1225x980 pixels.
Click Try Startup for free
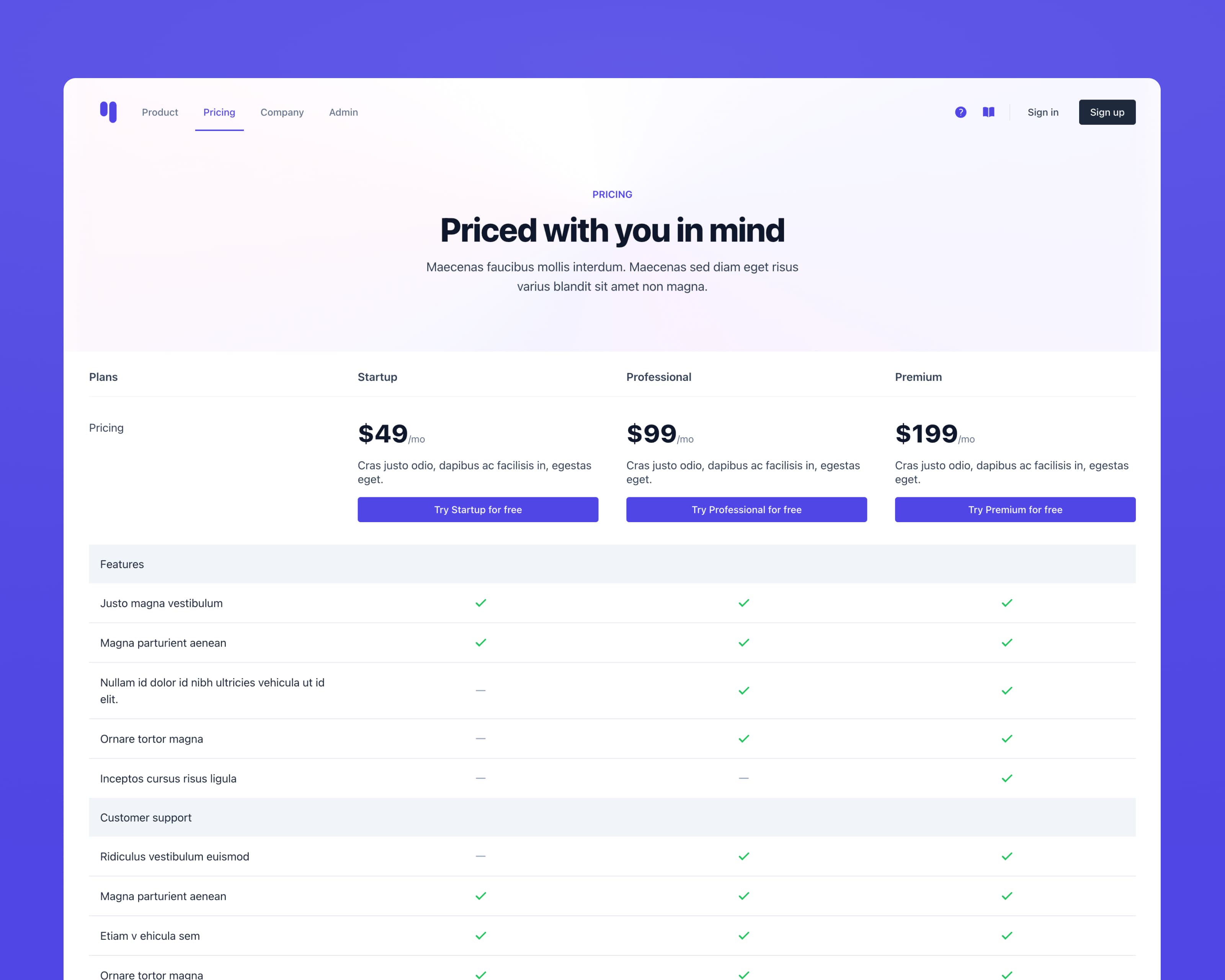point(478,510)
